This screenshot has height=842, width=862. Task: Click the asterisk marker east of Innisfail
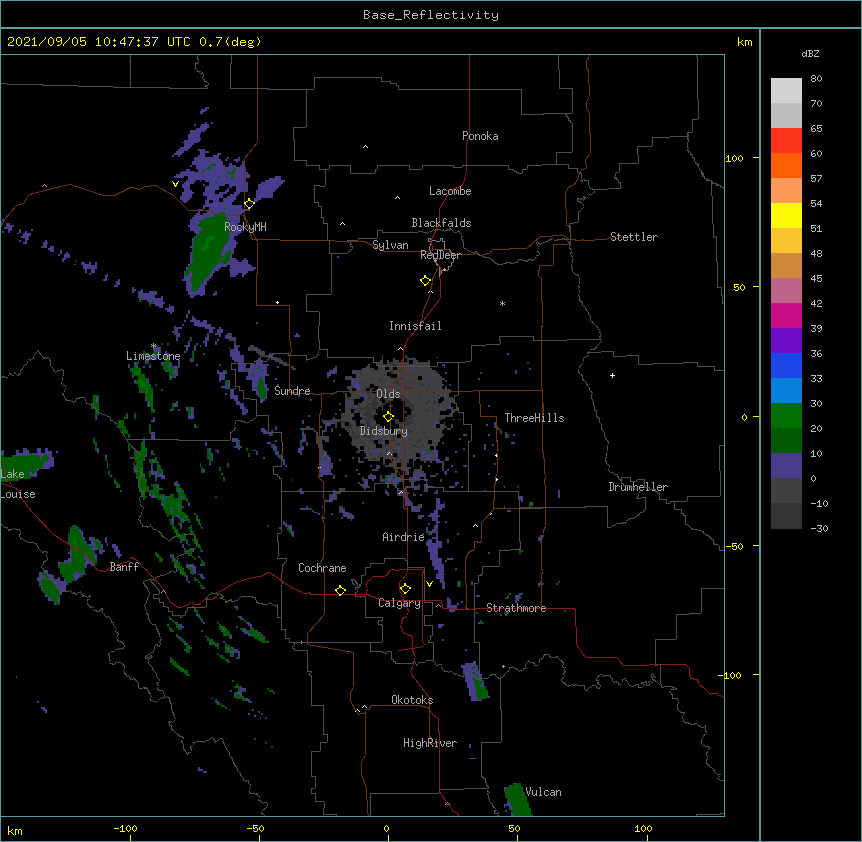pos(502,303)
